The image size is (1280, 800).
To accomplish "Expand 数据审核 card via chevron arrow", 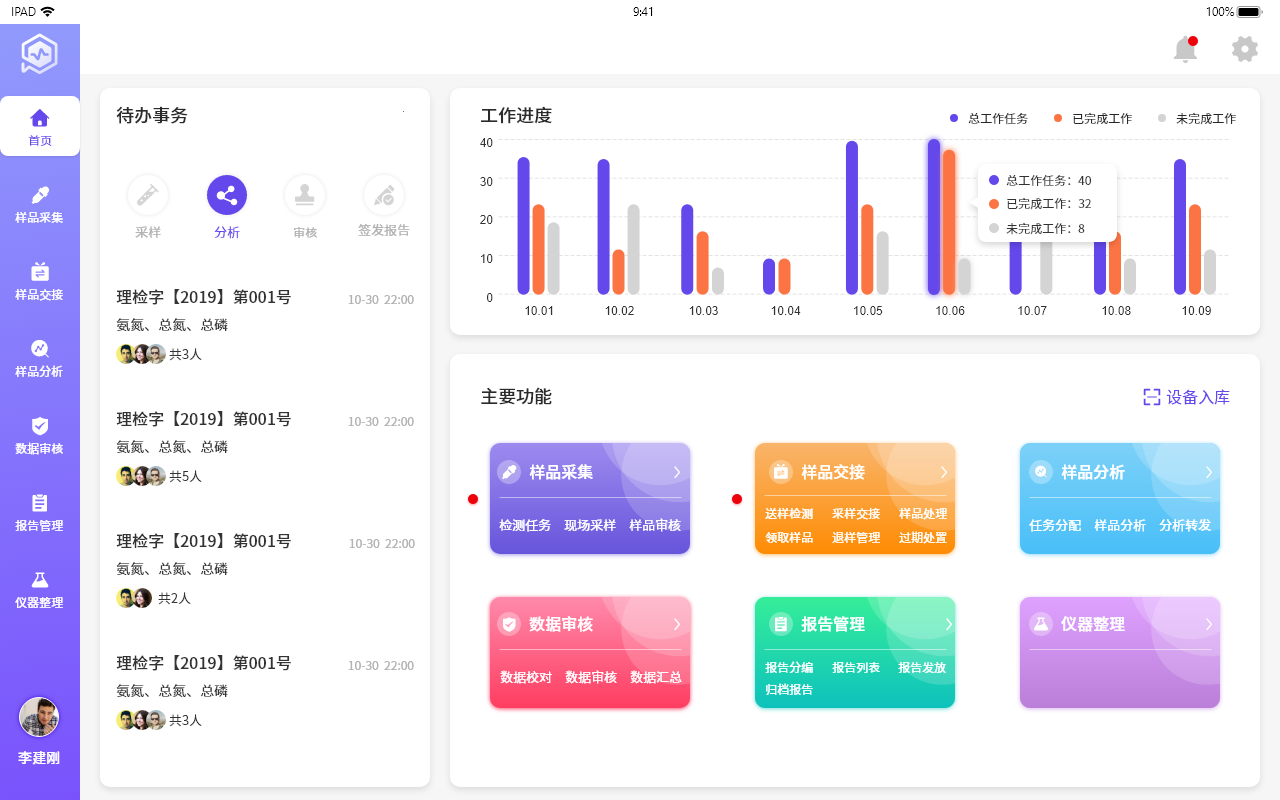I will [677, 624].
